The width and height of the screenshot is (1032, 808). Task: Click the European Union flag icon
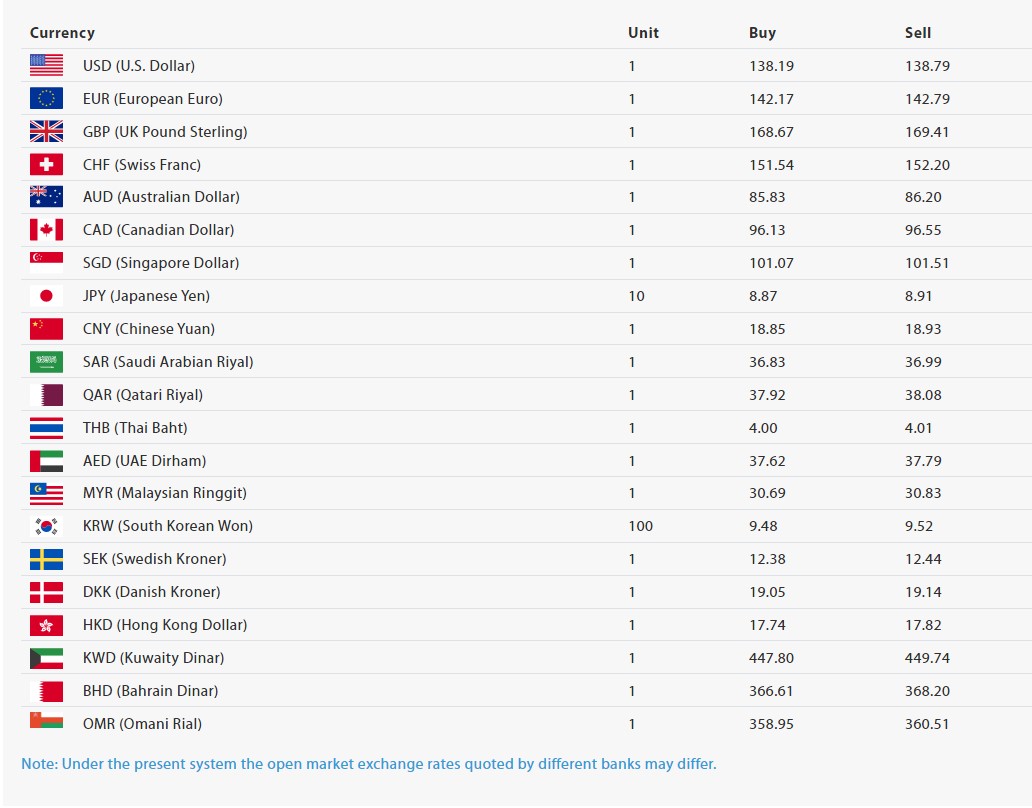(46, 99)
